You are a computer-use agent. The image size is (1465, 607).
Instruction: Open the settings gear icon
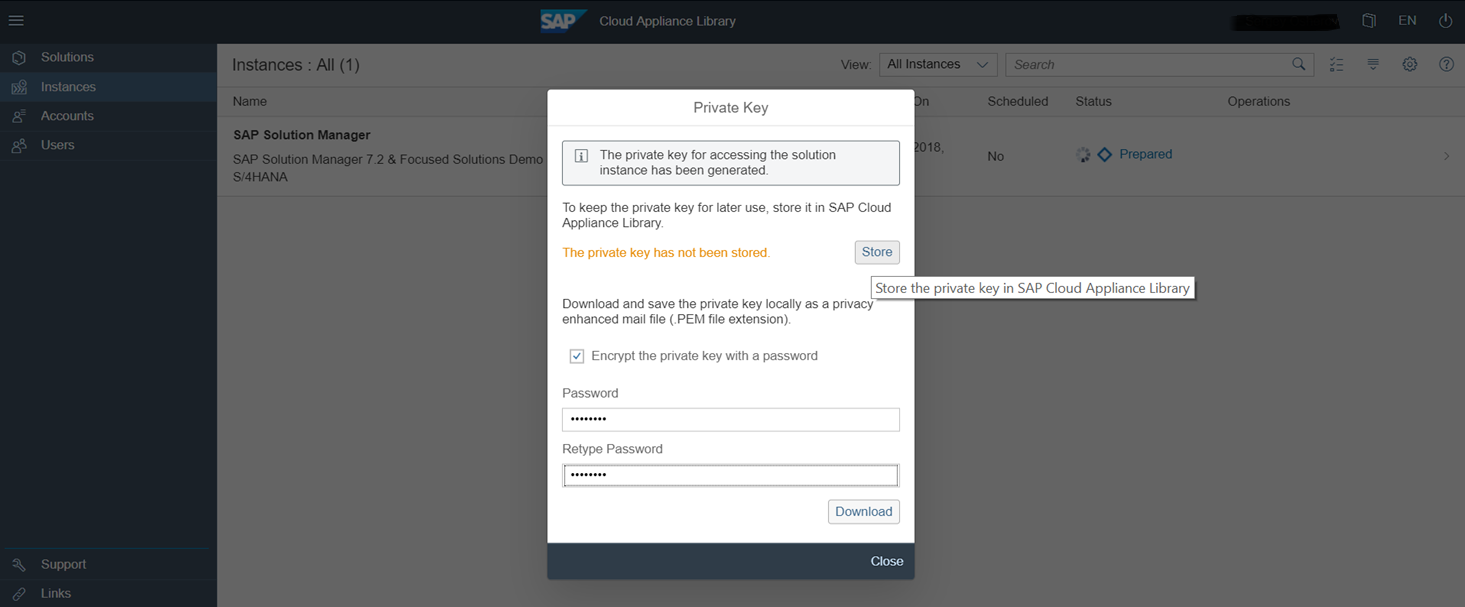point(1409,64)
